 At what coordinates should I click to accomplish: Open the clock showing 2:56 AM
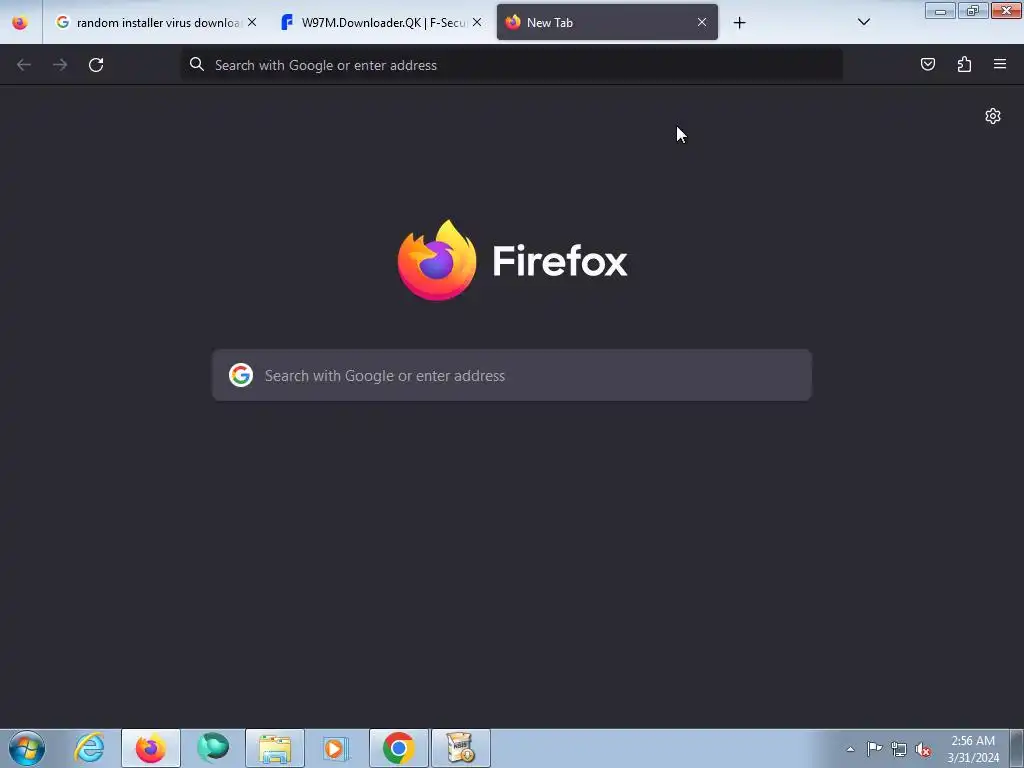[x=973, y=749]
